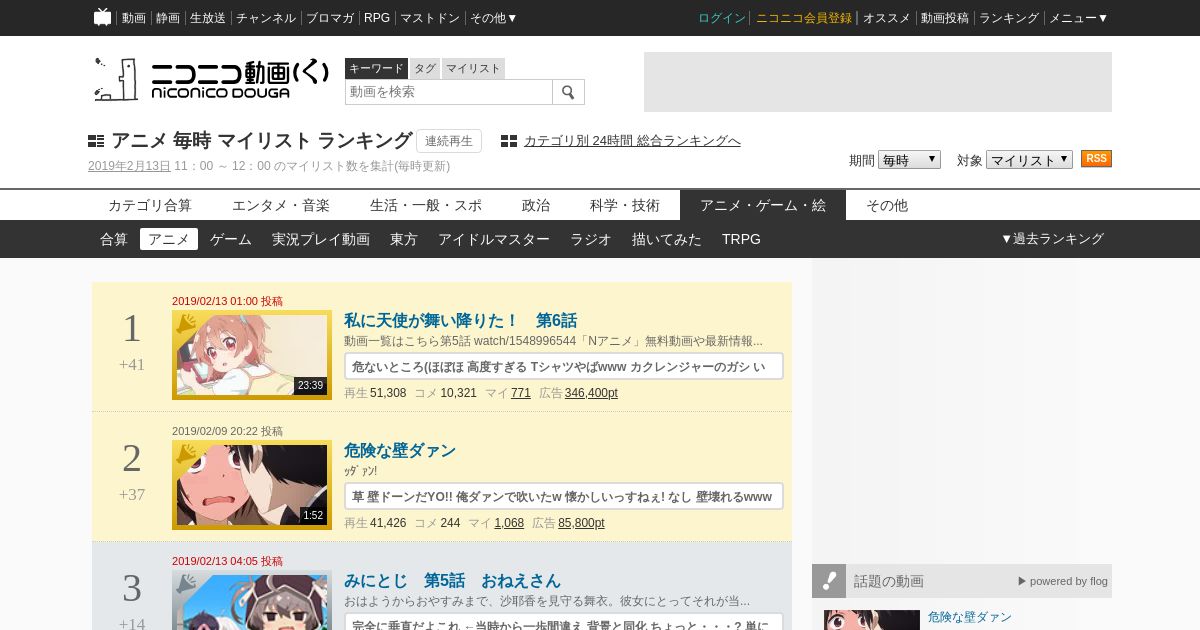Open ランキング in top bar
Image resolution: width=1200 pixels, height=630 pixels.
[x=1009, y=18]
